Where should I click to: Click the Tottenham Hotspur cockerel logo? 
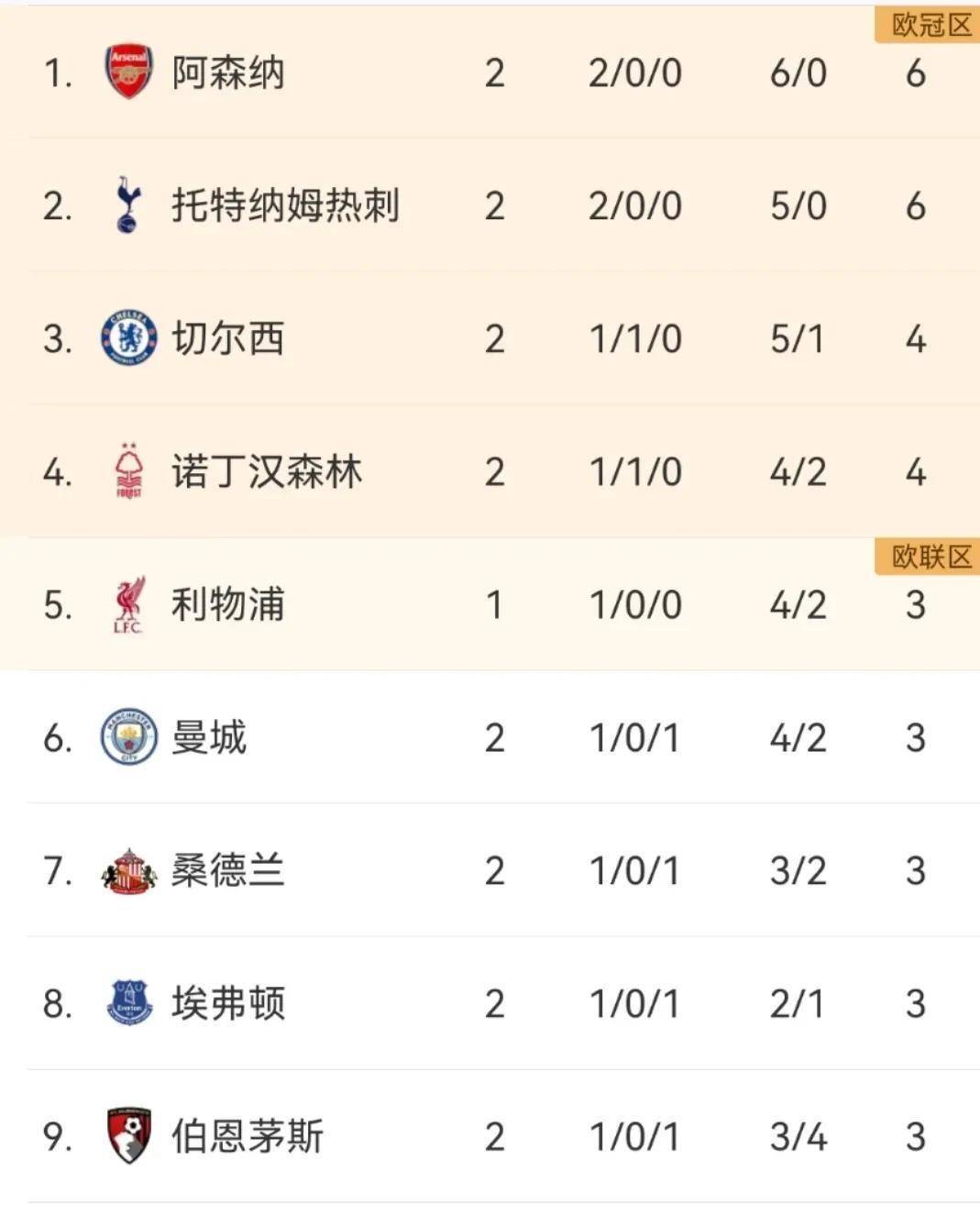coord(128,205)
